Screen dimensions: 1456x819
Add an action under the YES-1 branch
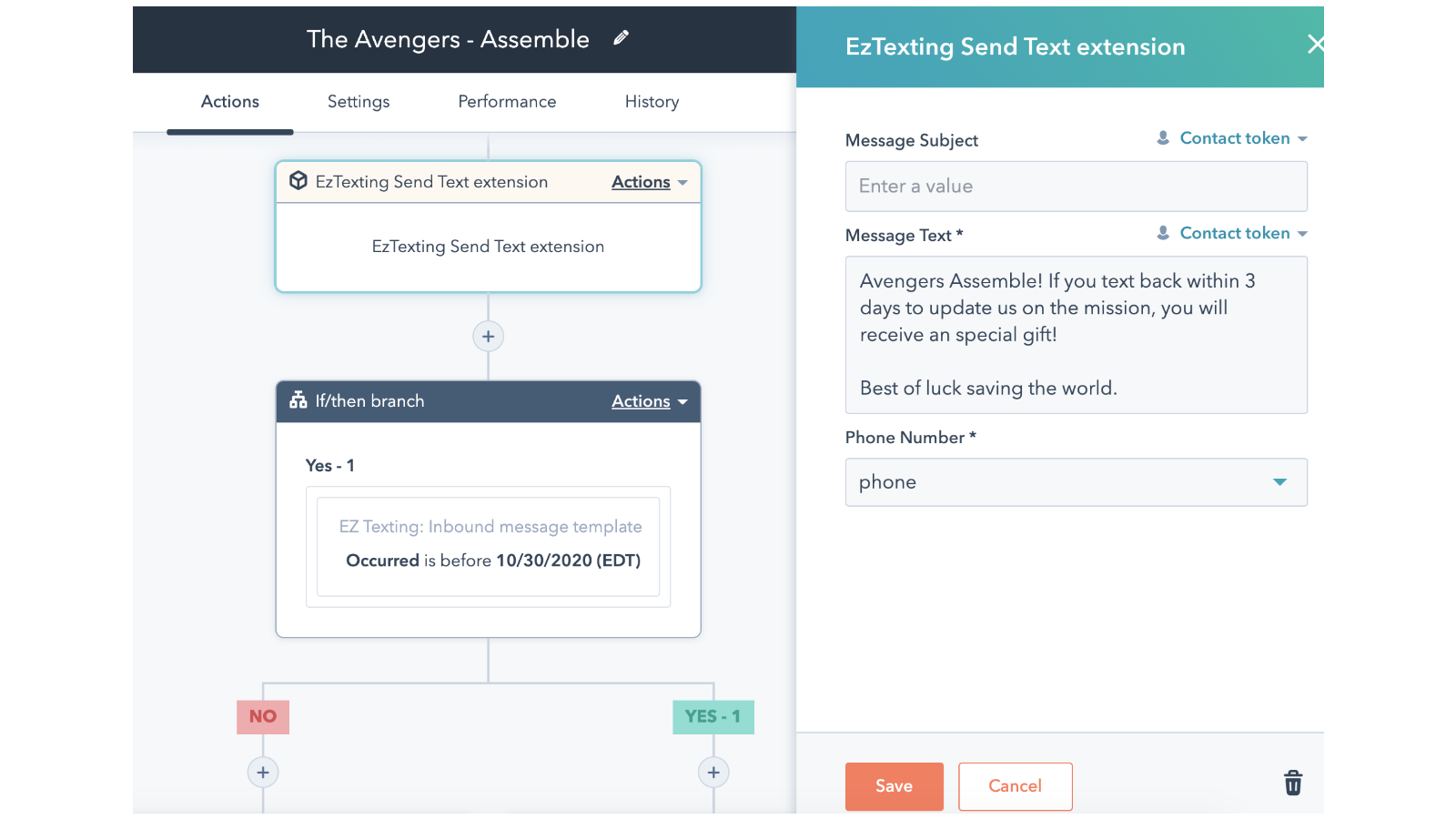[713, 772]
